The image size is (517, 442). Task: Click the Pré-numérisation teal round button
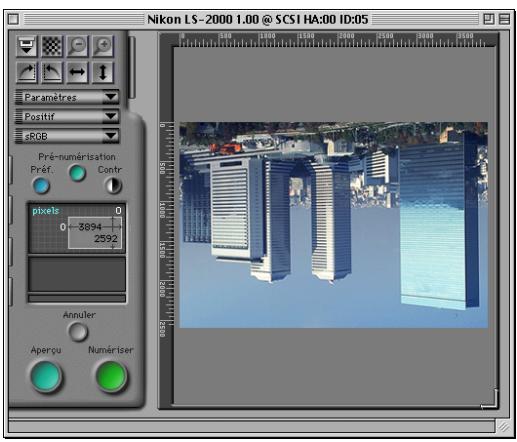pos(77,173)
